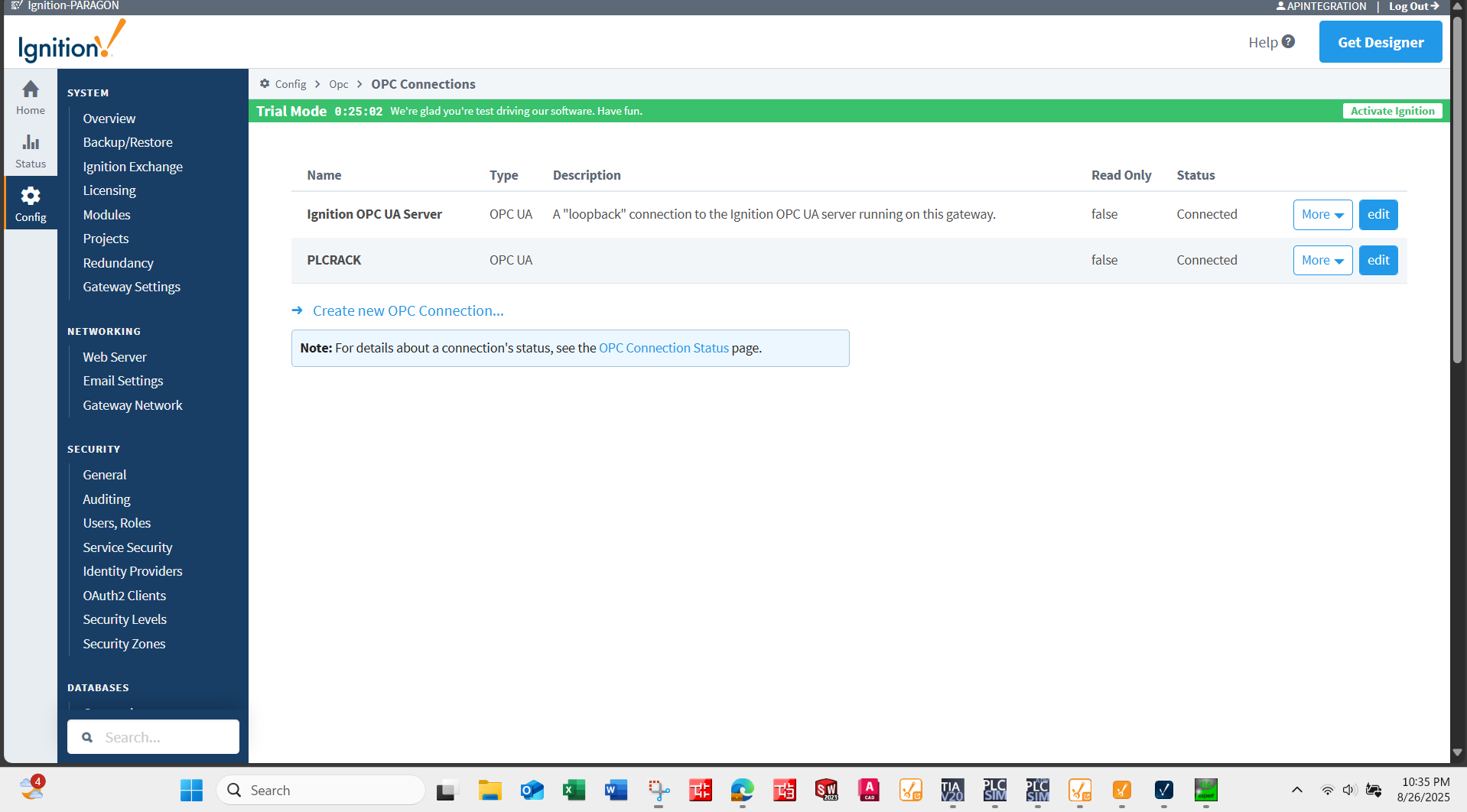The image size is (1467, 812).
Task: Open Projects in the sidebar
Action: [106, 239]
